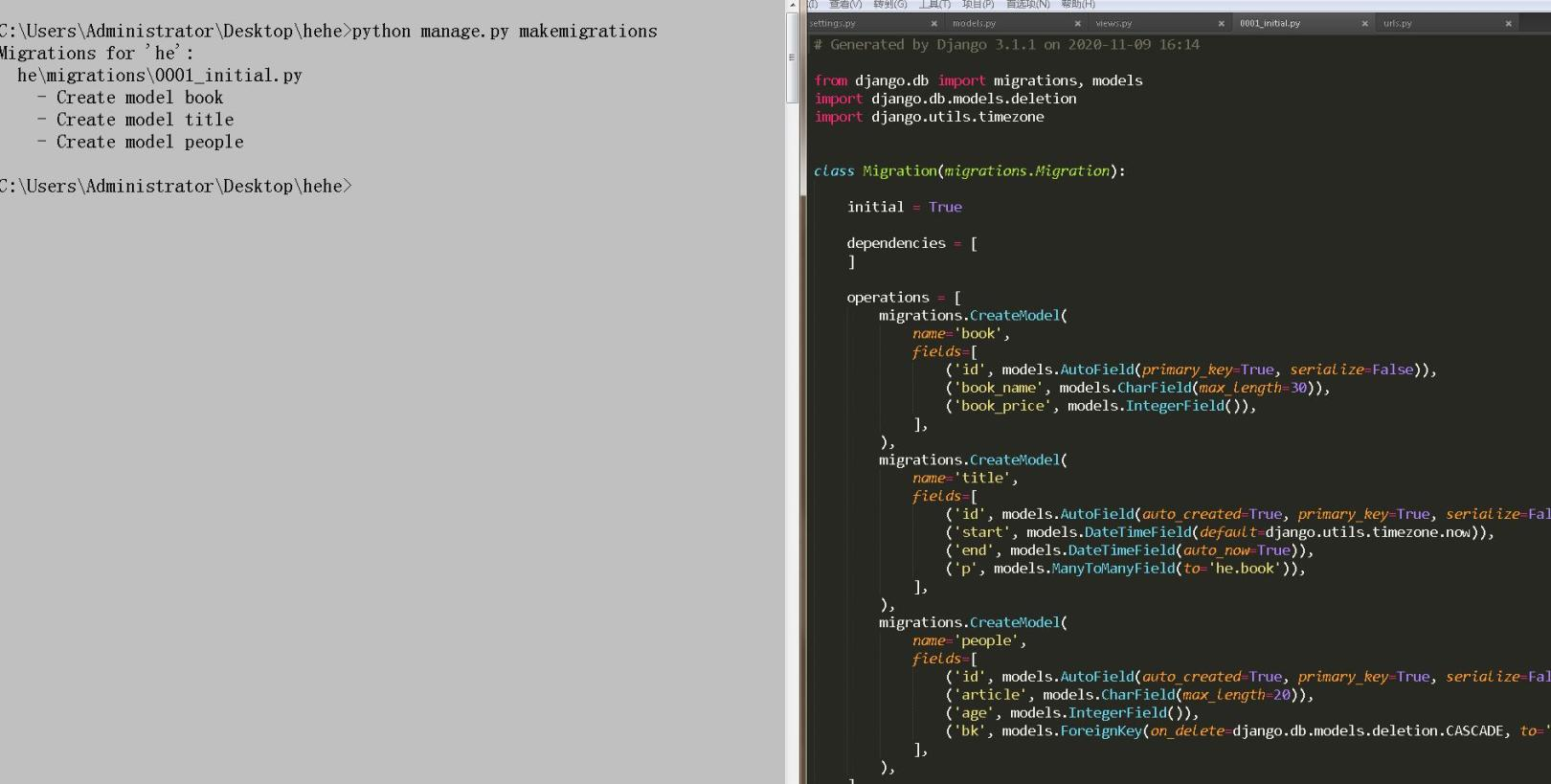Close the models.py tab
The height and width of the screenshot is (784, 1551).
1078,24
